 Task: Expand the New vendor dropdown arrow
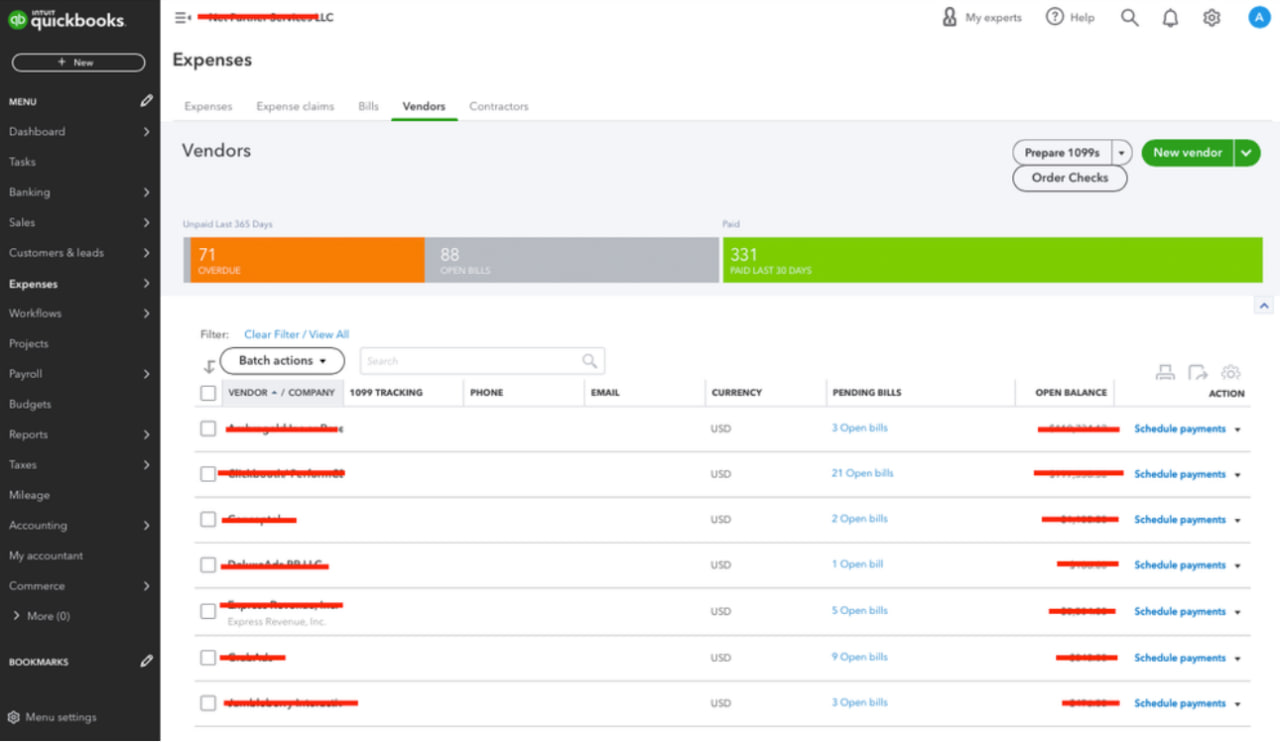1246,153
